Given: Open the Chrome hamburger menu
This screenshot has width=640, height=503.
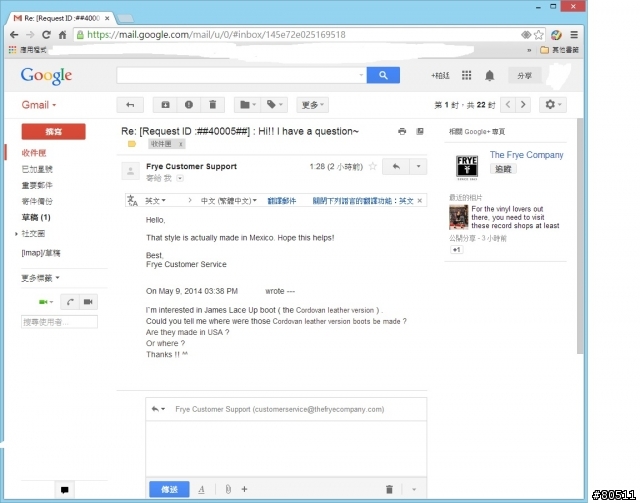Looking at the screenshot, I should click(x=574, y=35).
